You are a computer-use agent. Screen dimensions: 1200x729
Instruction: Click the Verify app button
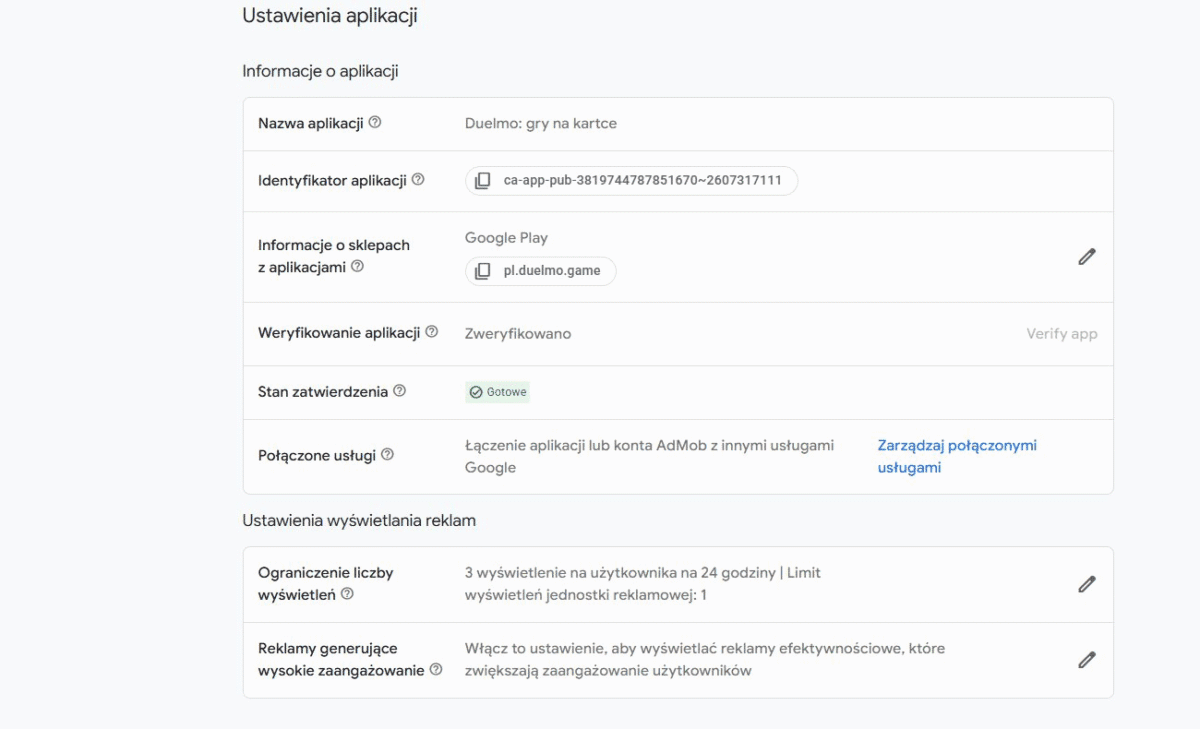tap(1062, 334)
